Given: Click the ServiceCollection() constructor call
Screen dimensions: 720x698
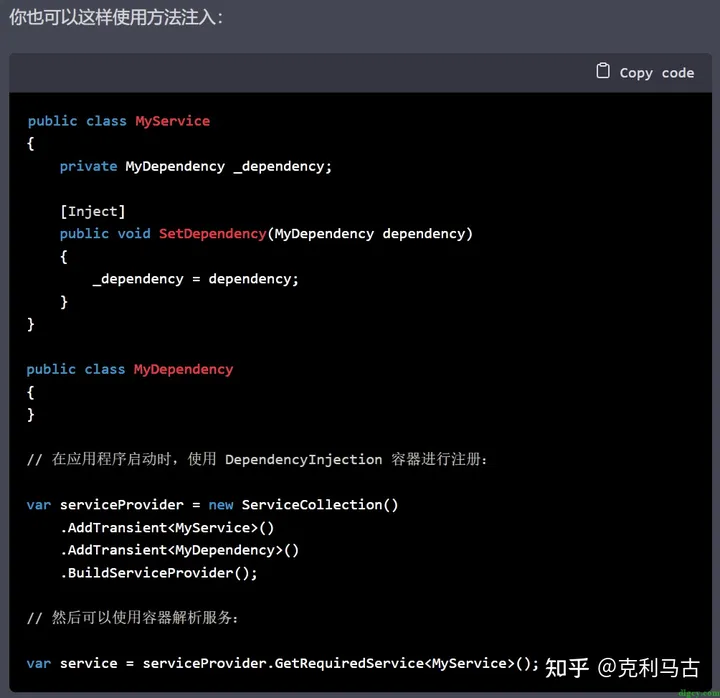Looking at the screenshot, I should pyautogui.click(x=320, y=504).
